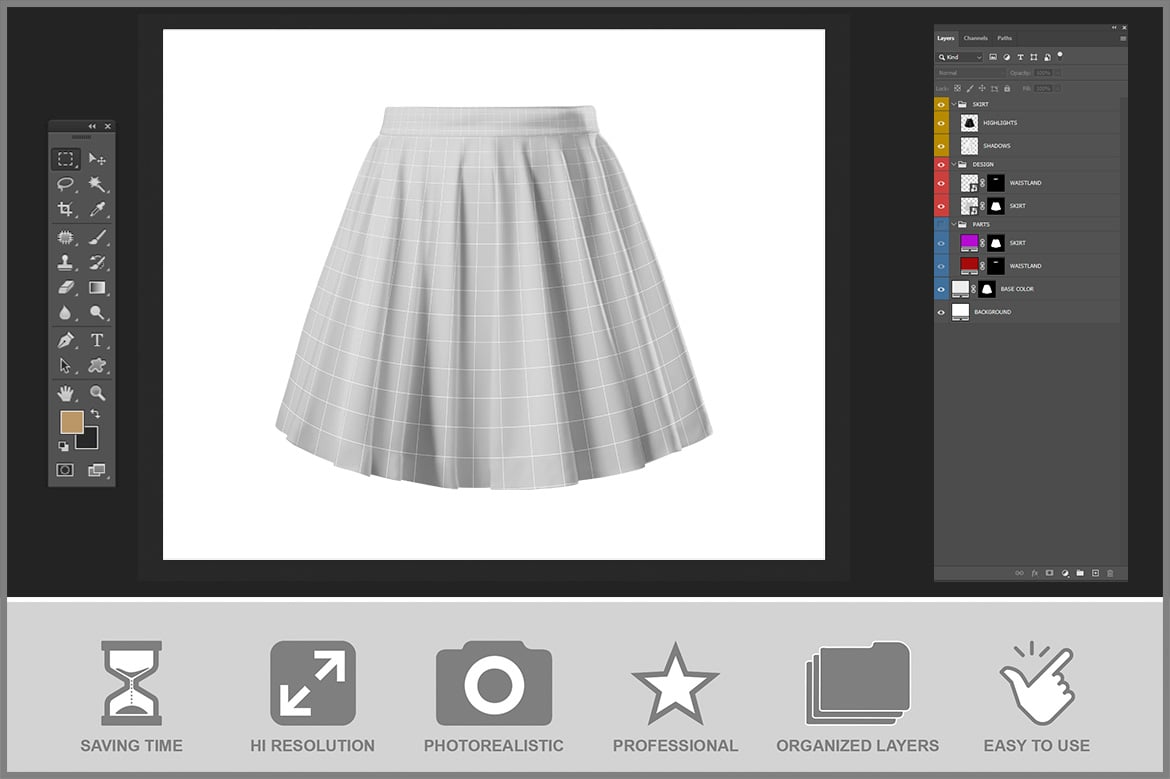Select the History Brush tool
This screenshot has width=1170, height=779.
[x=97, y=262]
